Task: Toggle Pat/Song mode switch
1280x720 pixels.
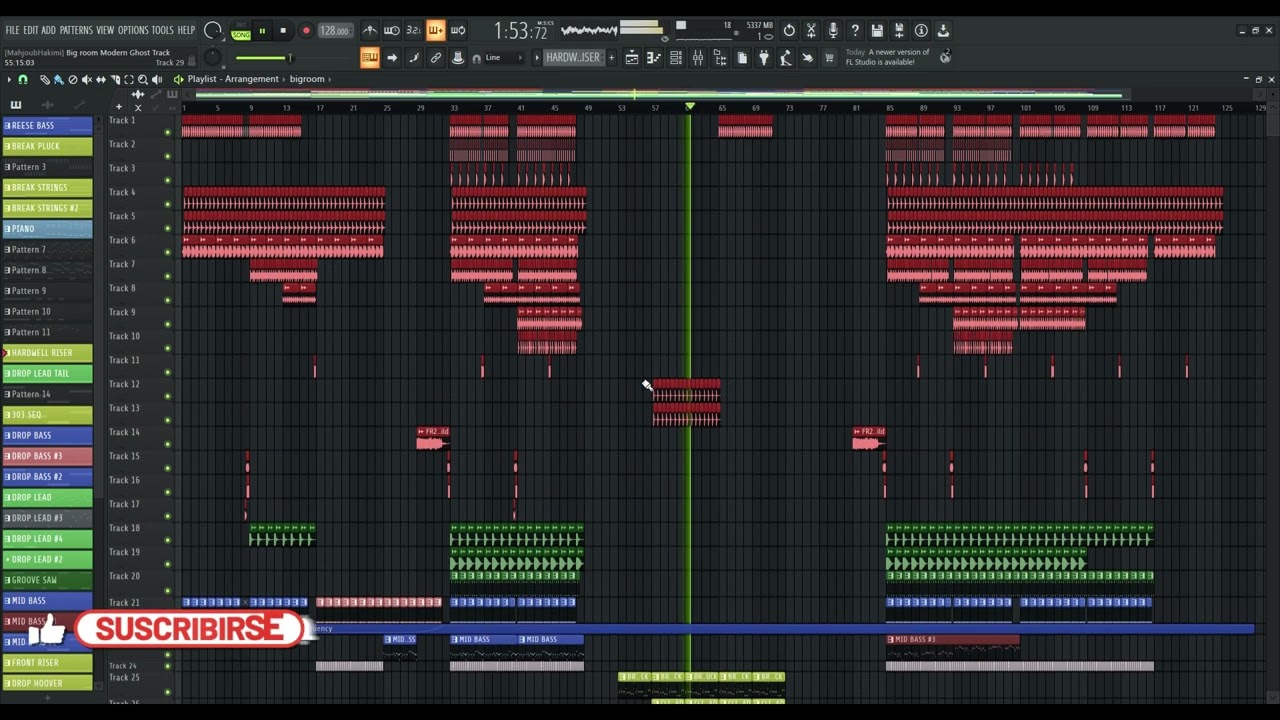Action: tap(241, 31)
